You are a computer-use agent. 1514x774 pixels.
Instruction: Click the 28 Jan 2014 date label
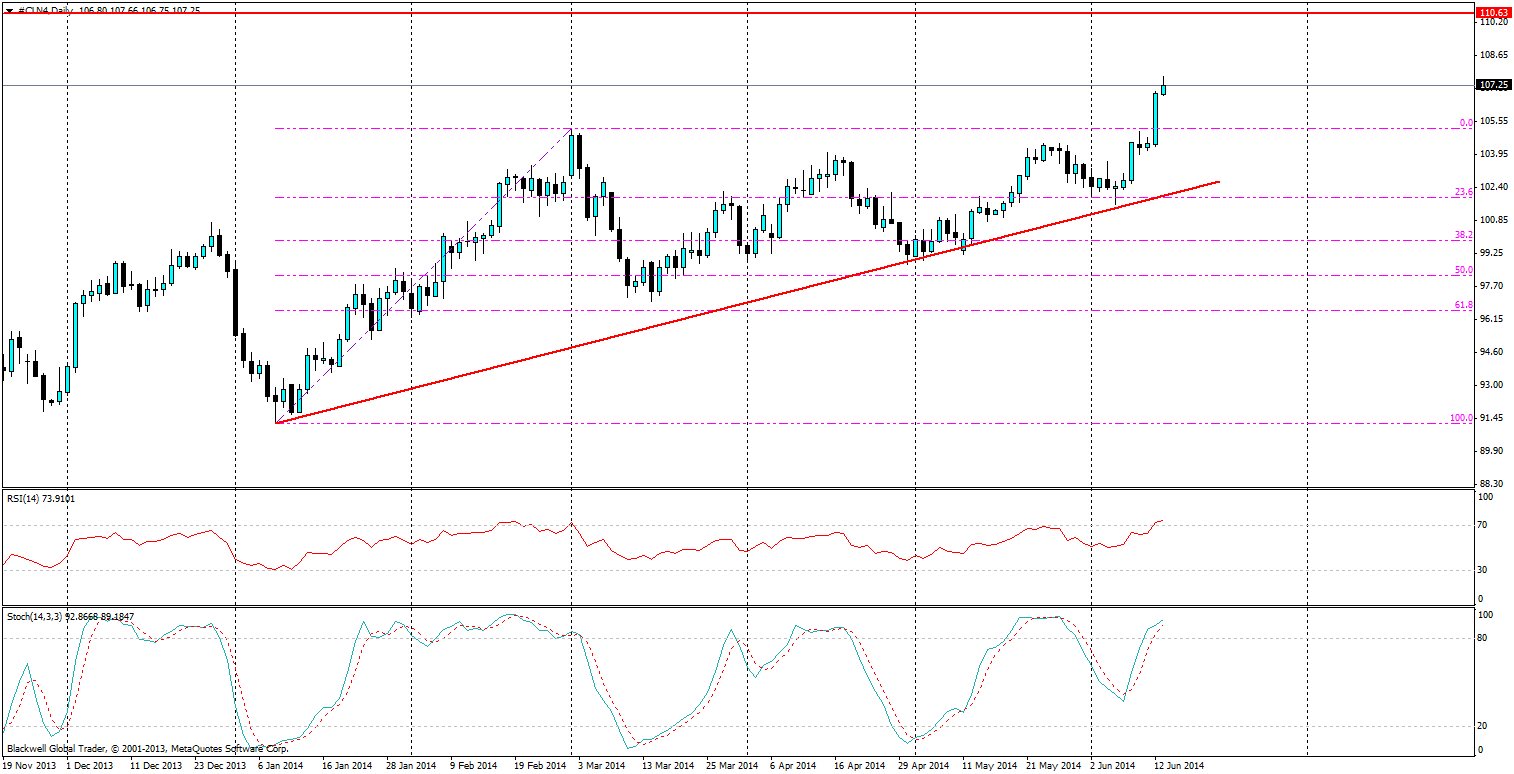[x=410, y=766]
